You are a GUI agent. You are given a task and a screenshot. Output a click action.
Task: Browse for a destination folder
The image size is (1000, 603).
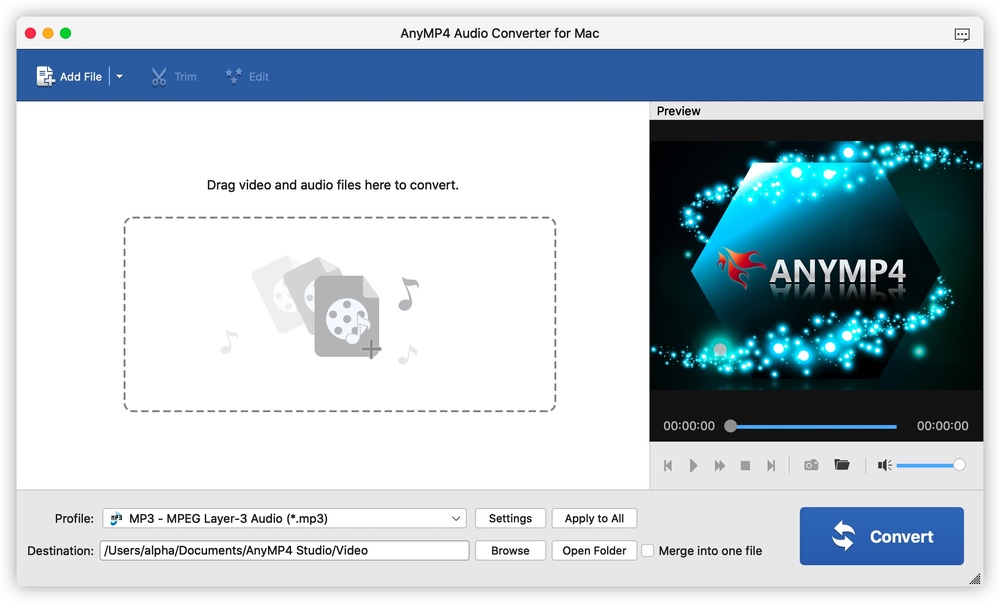coord(510,550)
